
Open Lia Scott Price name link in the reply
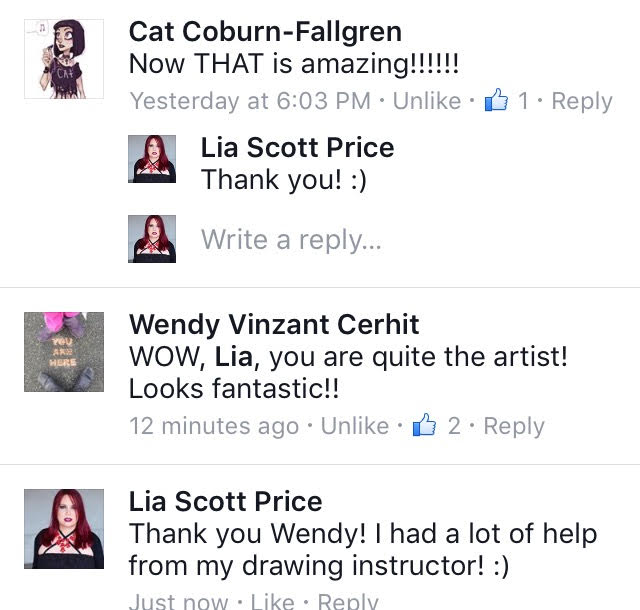(x=297, y=148)
